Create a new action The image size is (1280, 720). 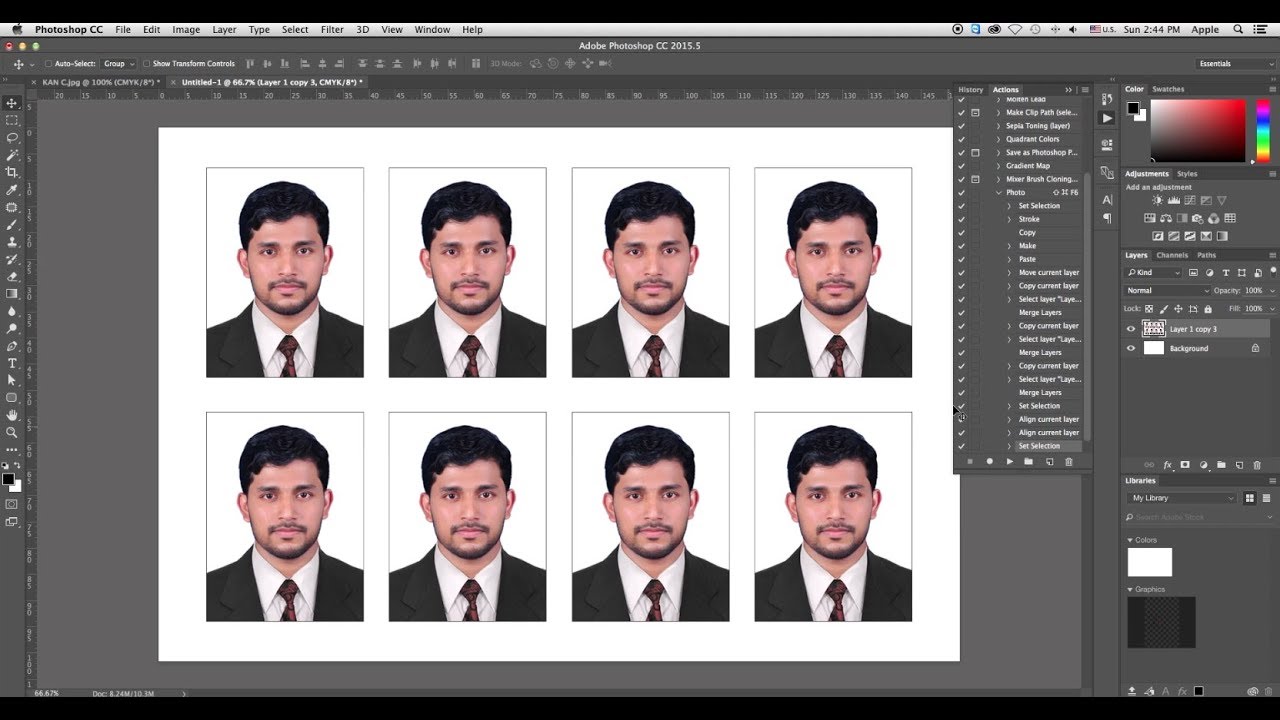point(1049,461)
